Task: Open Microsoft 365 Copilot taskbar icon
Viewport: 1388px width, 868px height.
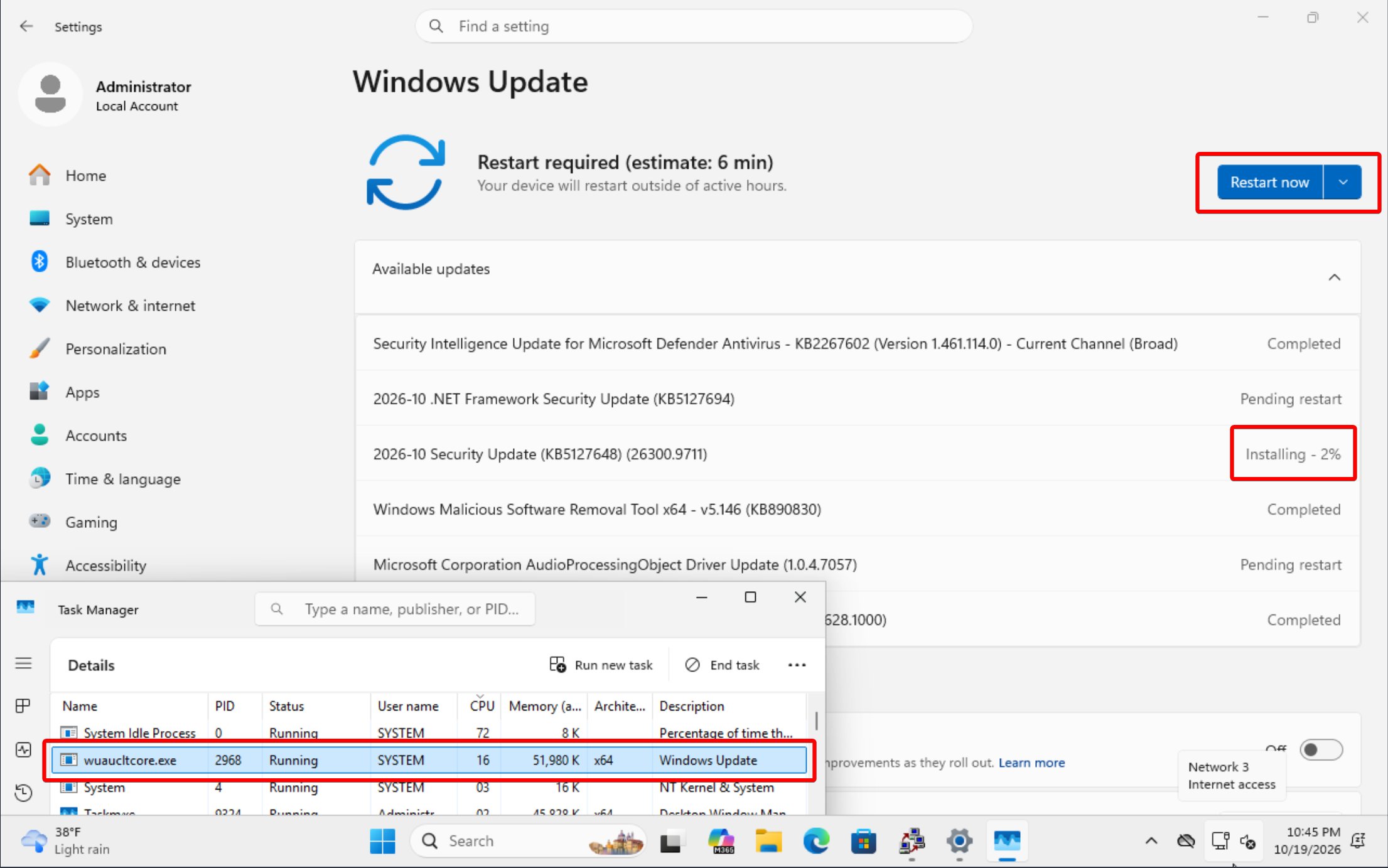Action: tap(721, 841)
